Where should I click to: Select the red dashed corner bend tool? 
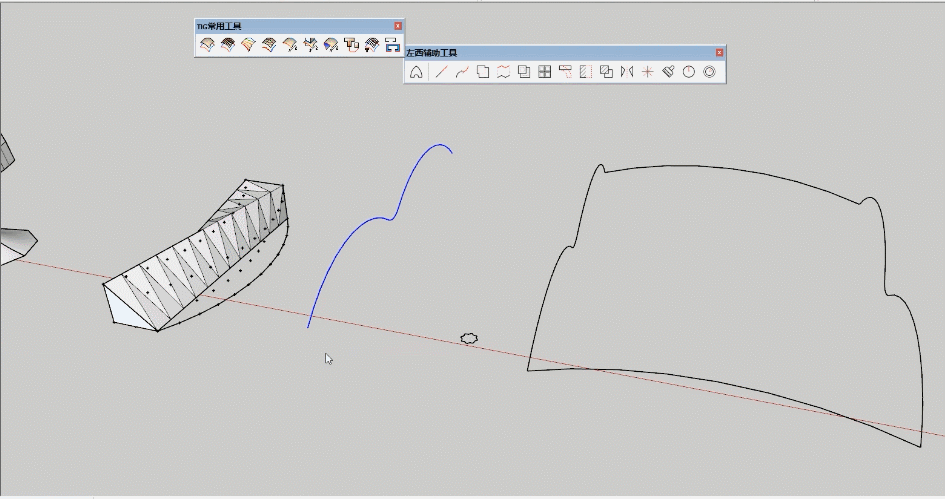(x=565, y=72)
